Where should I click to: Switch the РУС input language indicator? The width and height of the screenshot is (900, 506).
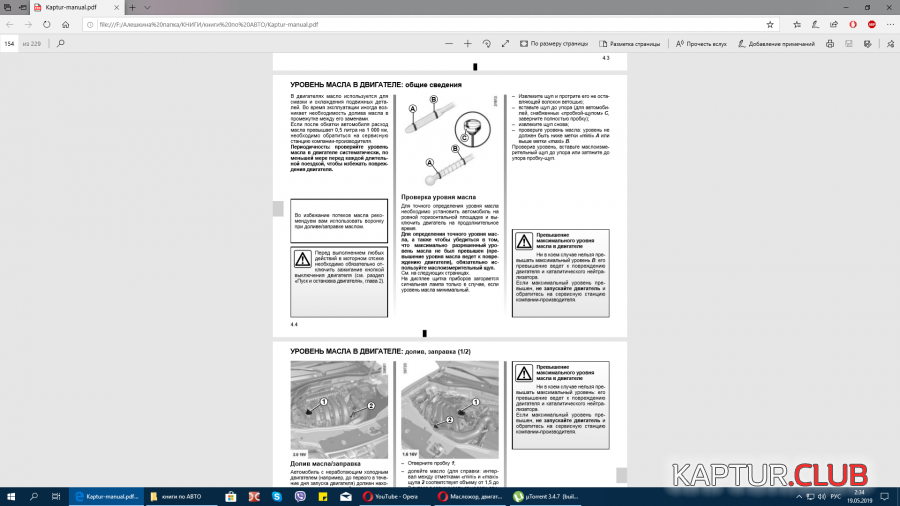[x=836, y=496]
